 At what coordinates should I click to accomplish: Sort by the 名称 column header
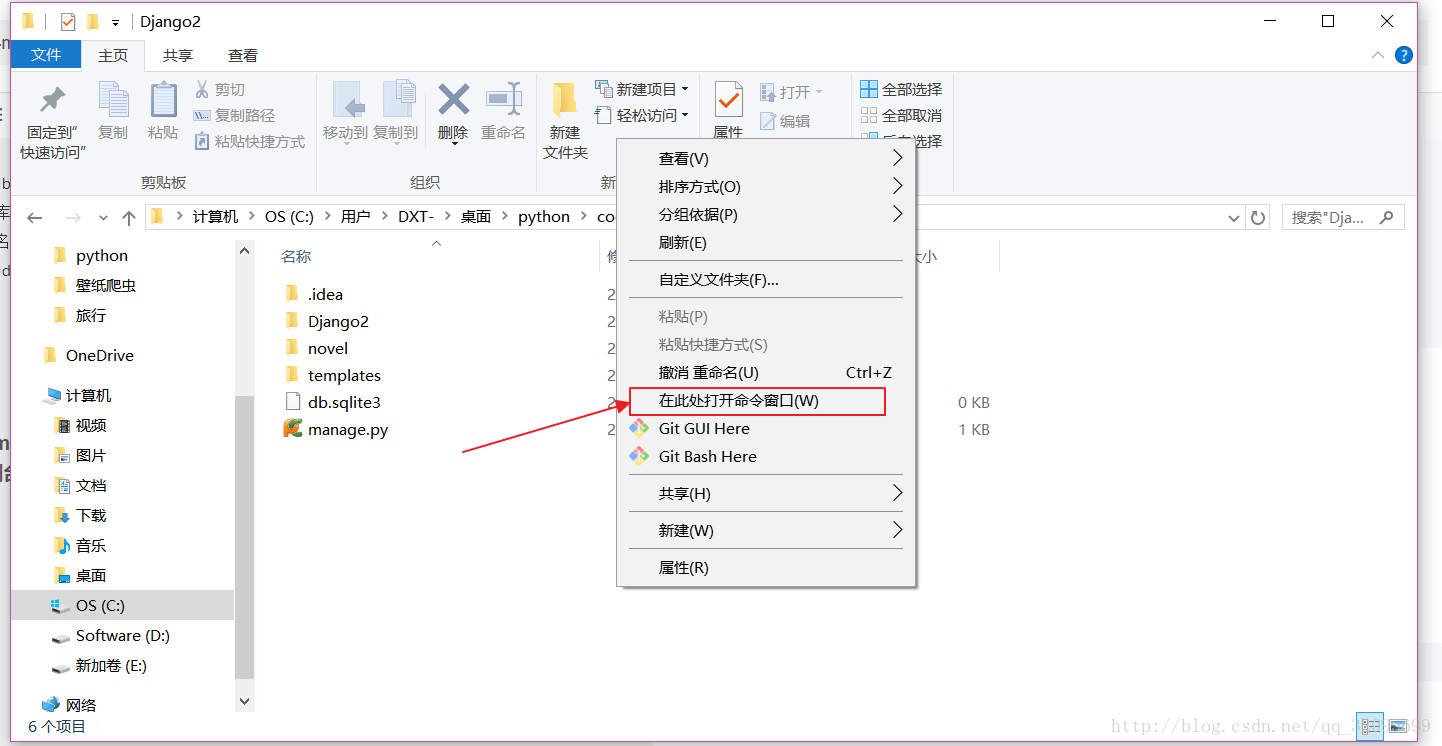click(296, 257)
